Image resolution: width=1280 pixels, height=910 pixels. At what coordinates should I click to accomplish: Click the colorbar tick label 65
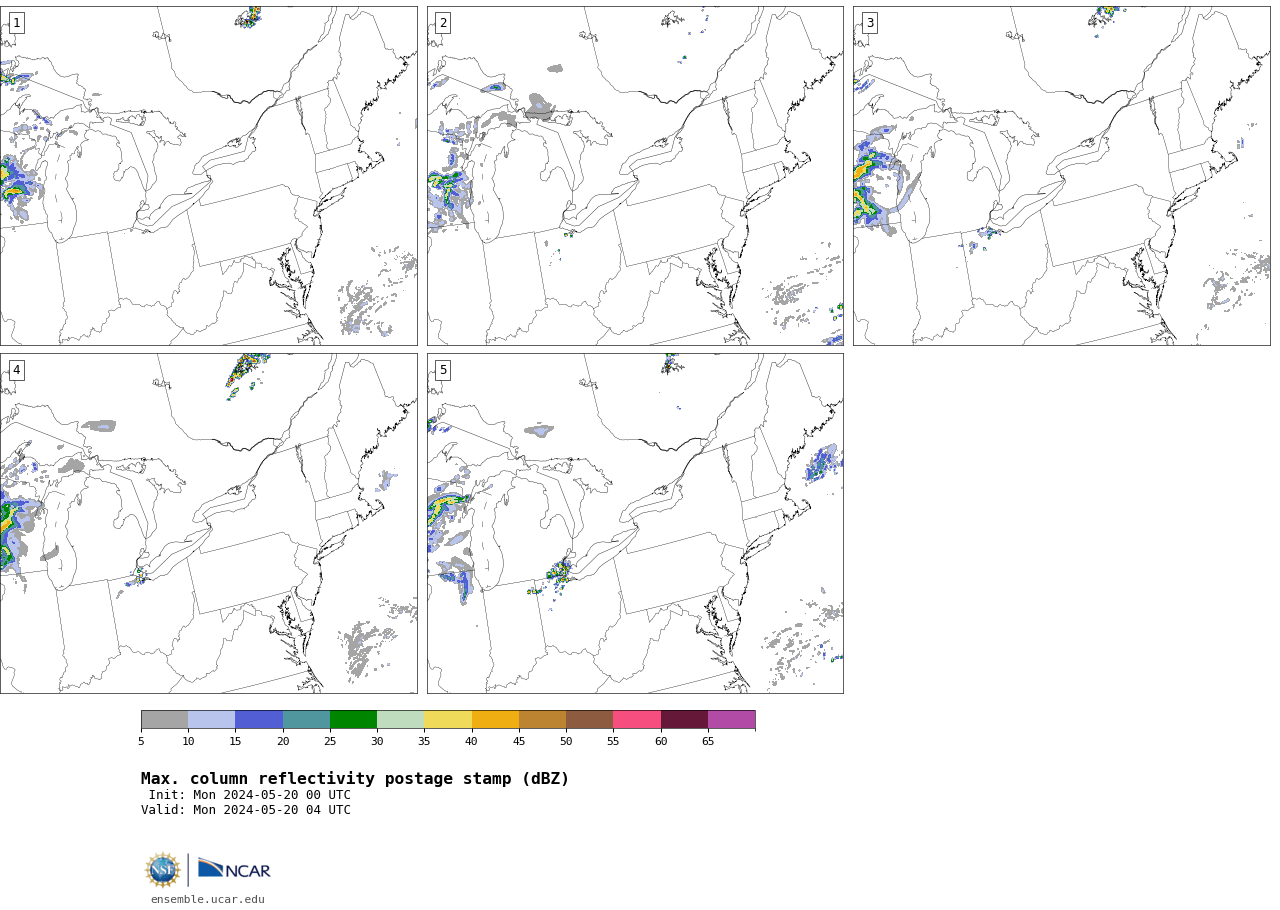[x=708, y=741]
